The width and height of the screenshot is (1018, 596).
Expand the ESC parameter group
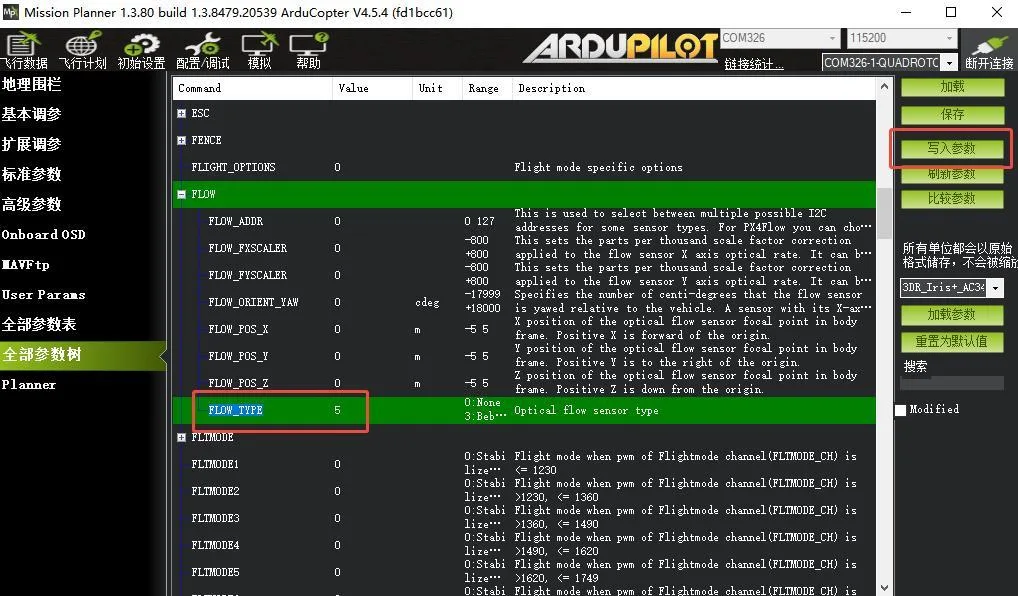pyautogui.click(x=181, y=114)
